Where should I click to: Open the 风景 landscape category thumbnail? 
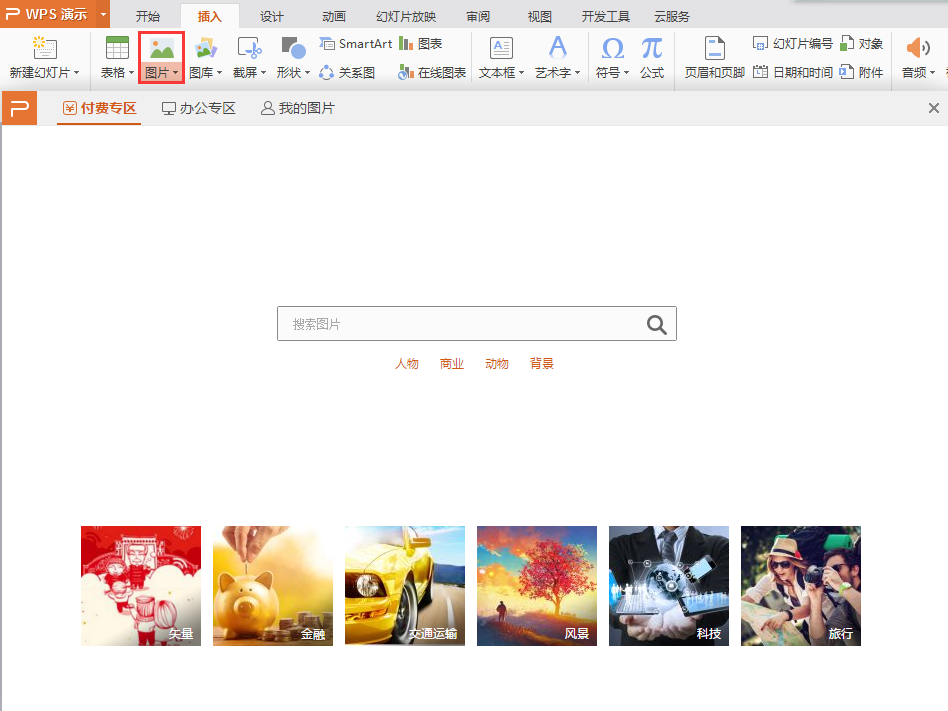(537, 585)
